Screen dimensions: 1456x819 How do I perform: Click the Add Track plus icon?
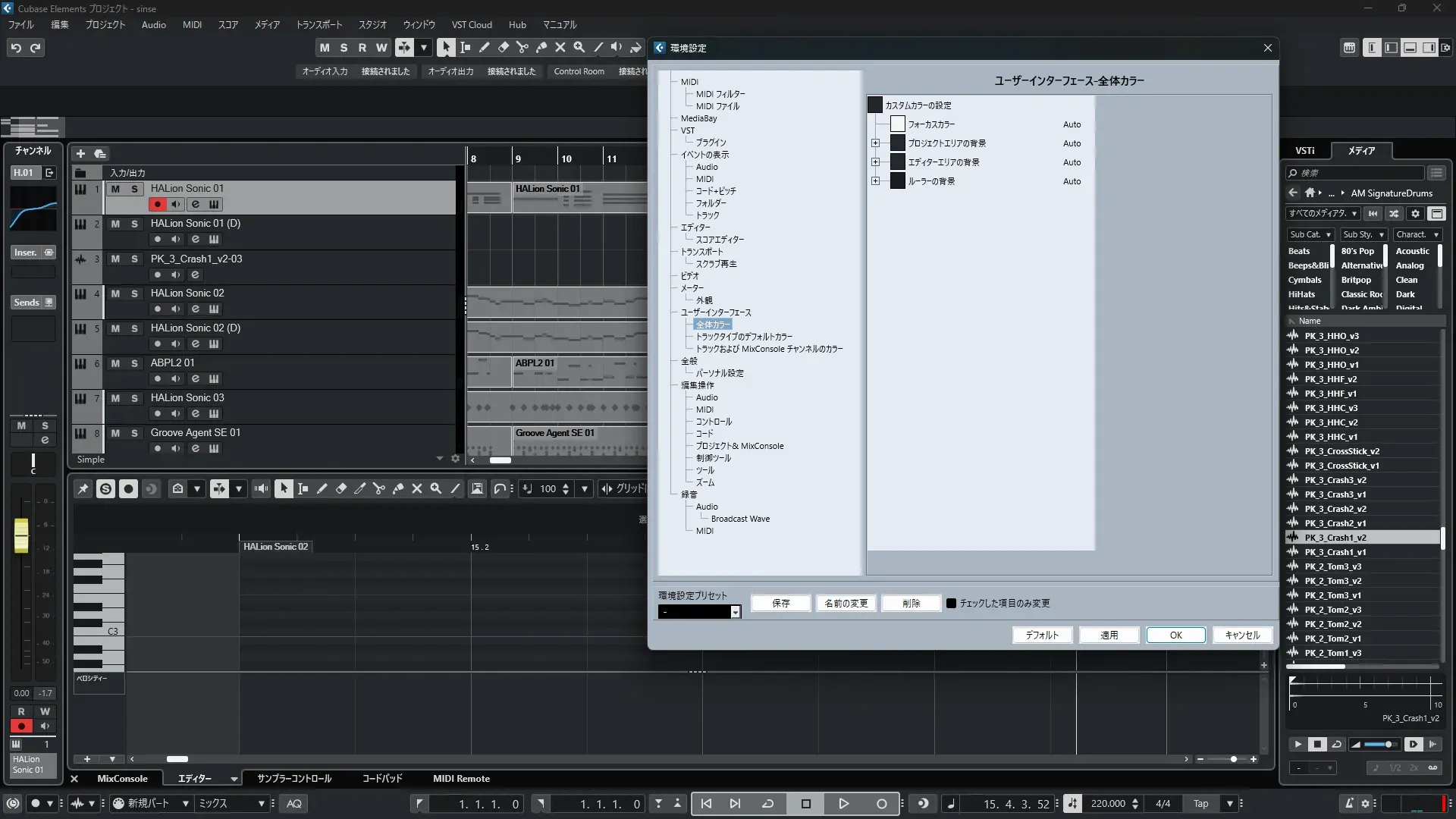tap(80, 154)
